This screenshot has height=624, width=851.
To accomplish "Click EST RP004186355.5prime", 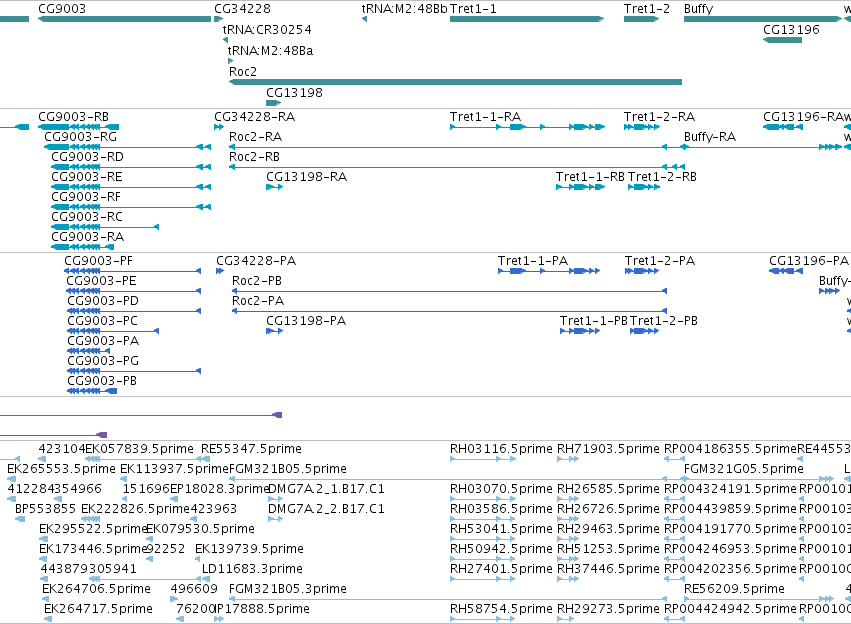I will click(731, 449).
